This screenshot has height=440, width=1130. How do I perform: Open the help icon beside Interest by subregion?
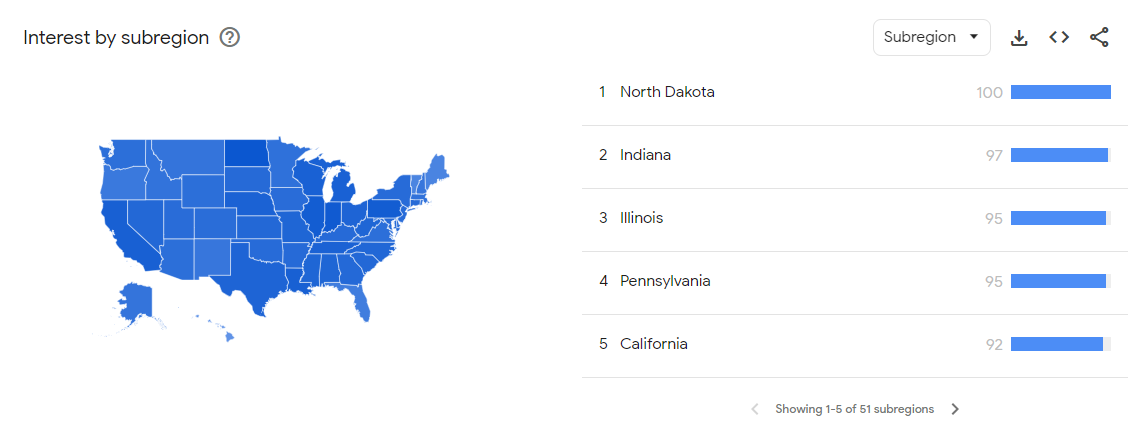229,37
